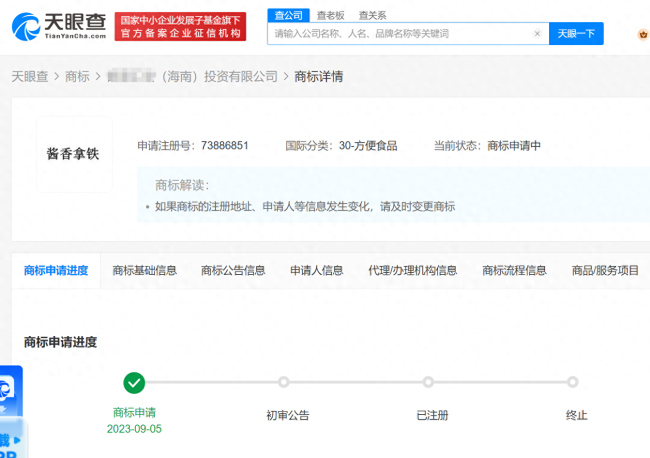The width and height of the screenshot is (650, 458).
Task: Click the 酱香拿铁 trademark image
Action: (x=73, y=154)
